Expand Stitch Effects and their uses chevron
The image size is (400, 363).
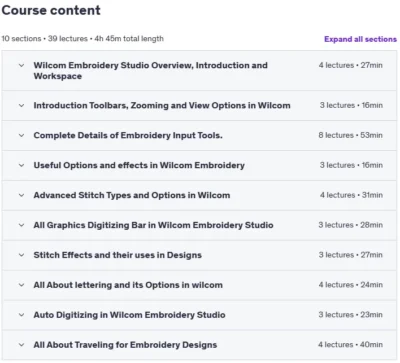click(21, 255)
